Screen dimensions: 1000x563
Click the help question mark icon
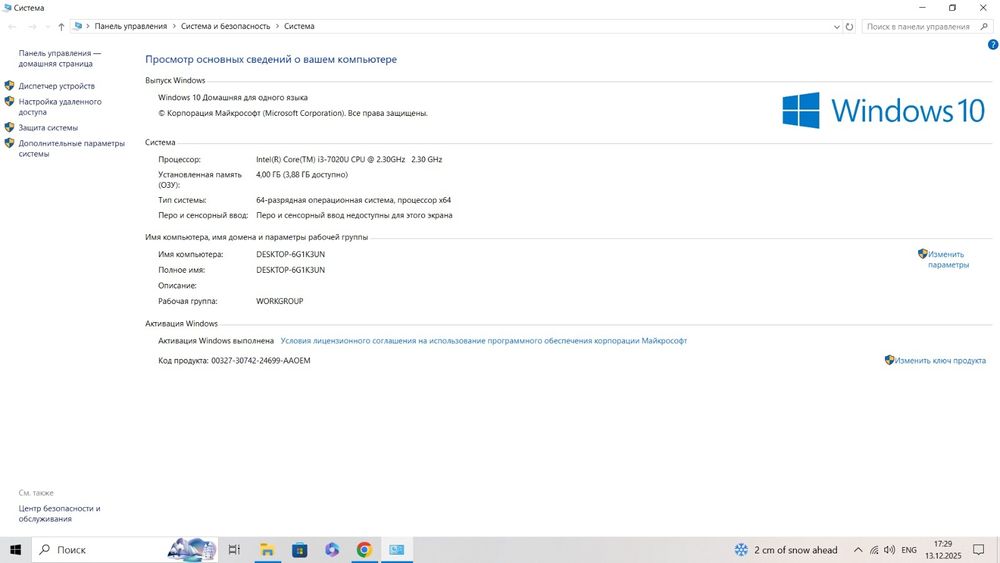click(x=992, y=45)
